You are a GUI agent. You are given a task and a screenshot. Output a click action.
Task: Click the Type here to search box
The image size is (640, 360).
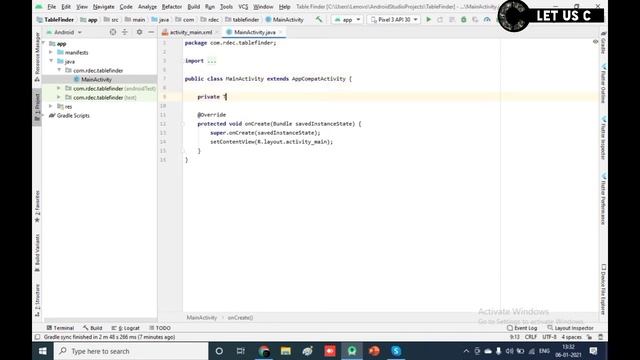tap(131, 351)
